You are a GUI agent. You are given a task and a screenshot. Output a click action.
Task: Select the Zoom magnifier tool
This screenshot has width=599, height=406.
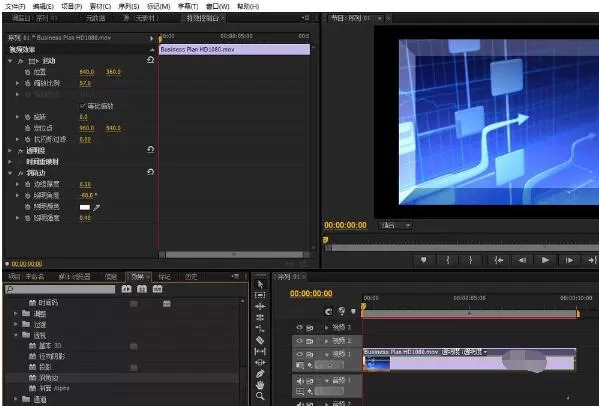[x=260, y=396]
